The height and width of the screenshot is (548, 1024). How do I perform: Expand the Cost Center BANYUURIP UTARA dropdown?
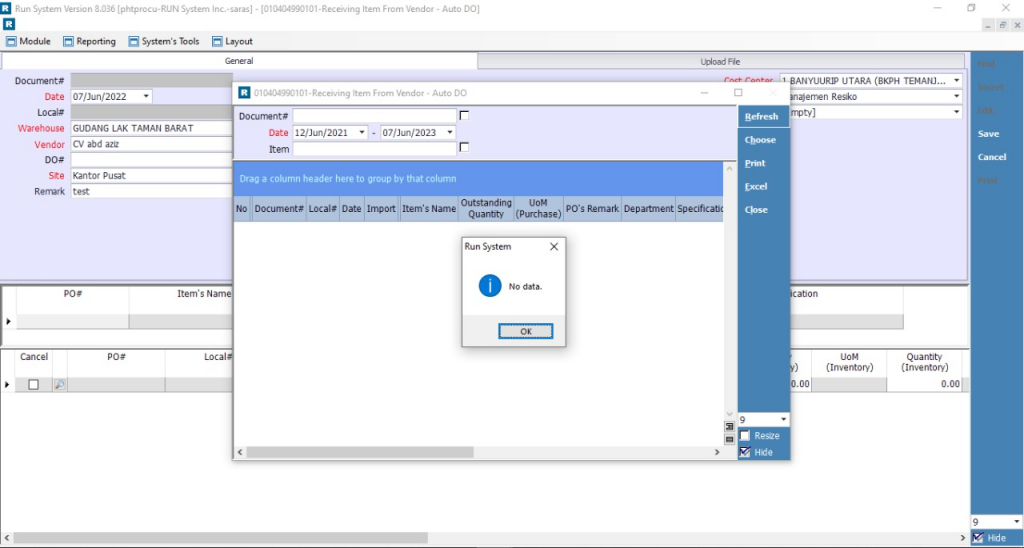click(x=956, y=81)
